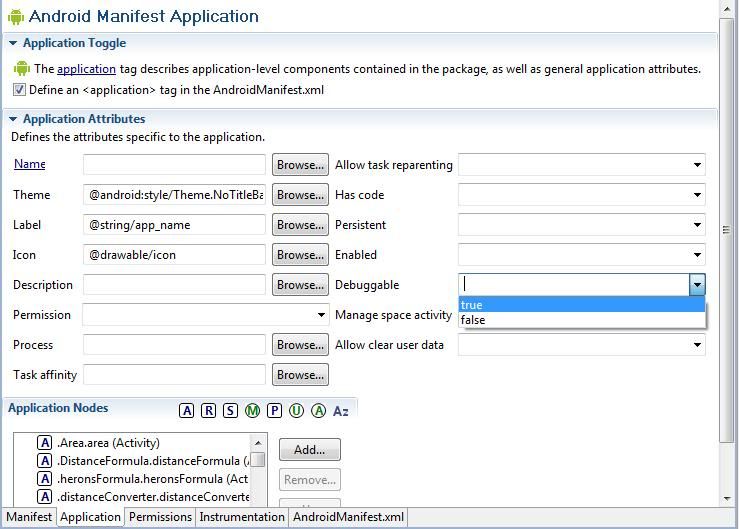Collapse the Application Attributes section
Viewport: 739px width, 529px height.
pos(13,120)
